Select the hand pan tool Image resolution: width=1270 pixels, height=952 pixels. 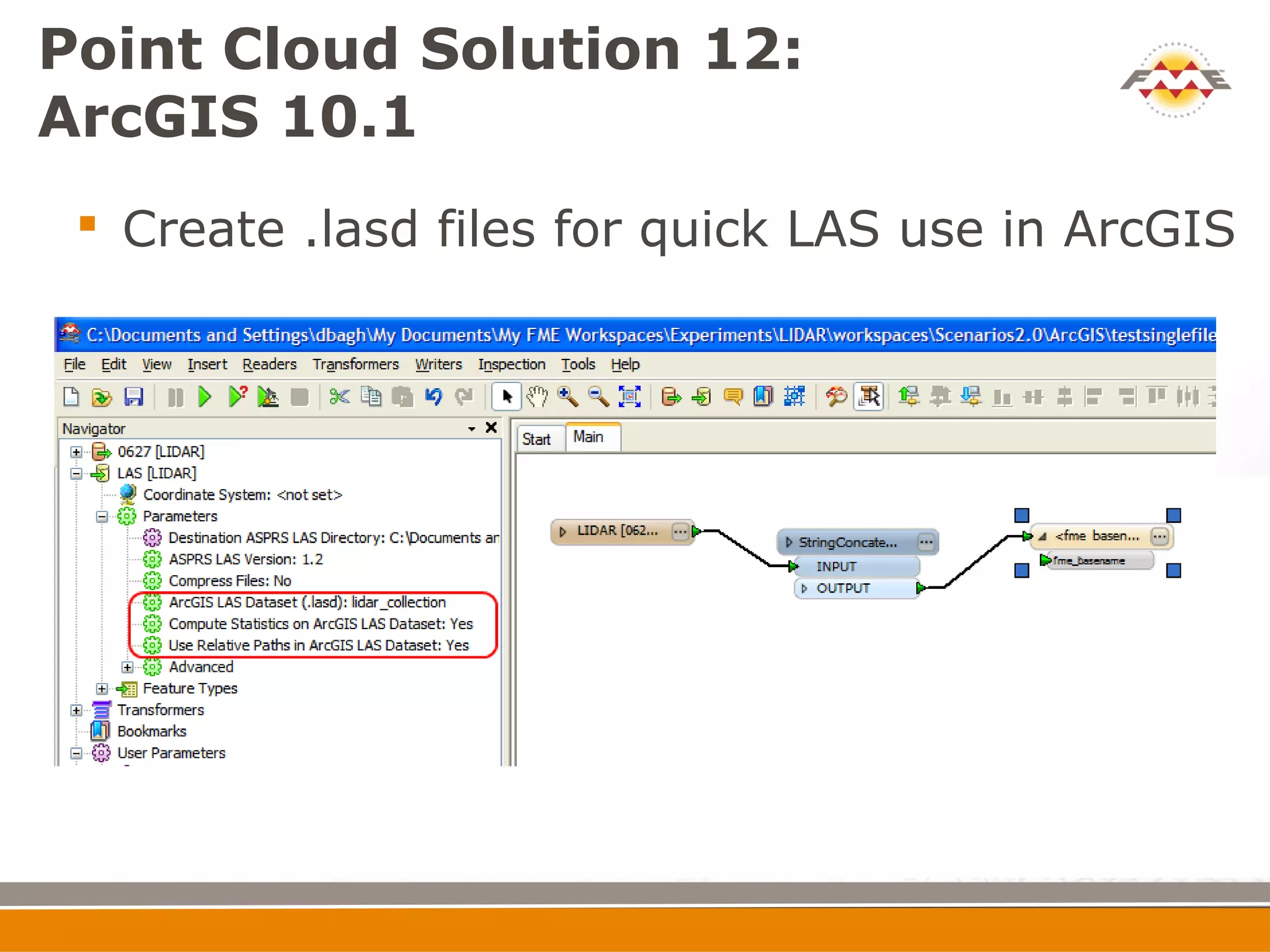tap(537, 397)
